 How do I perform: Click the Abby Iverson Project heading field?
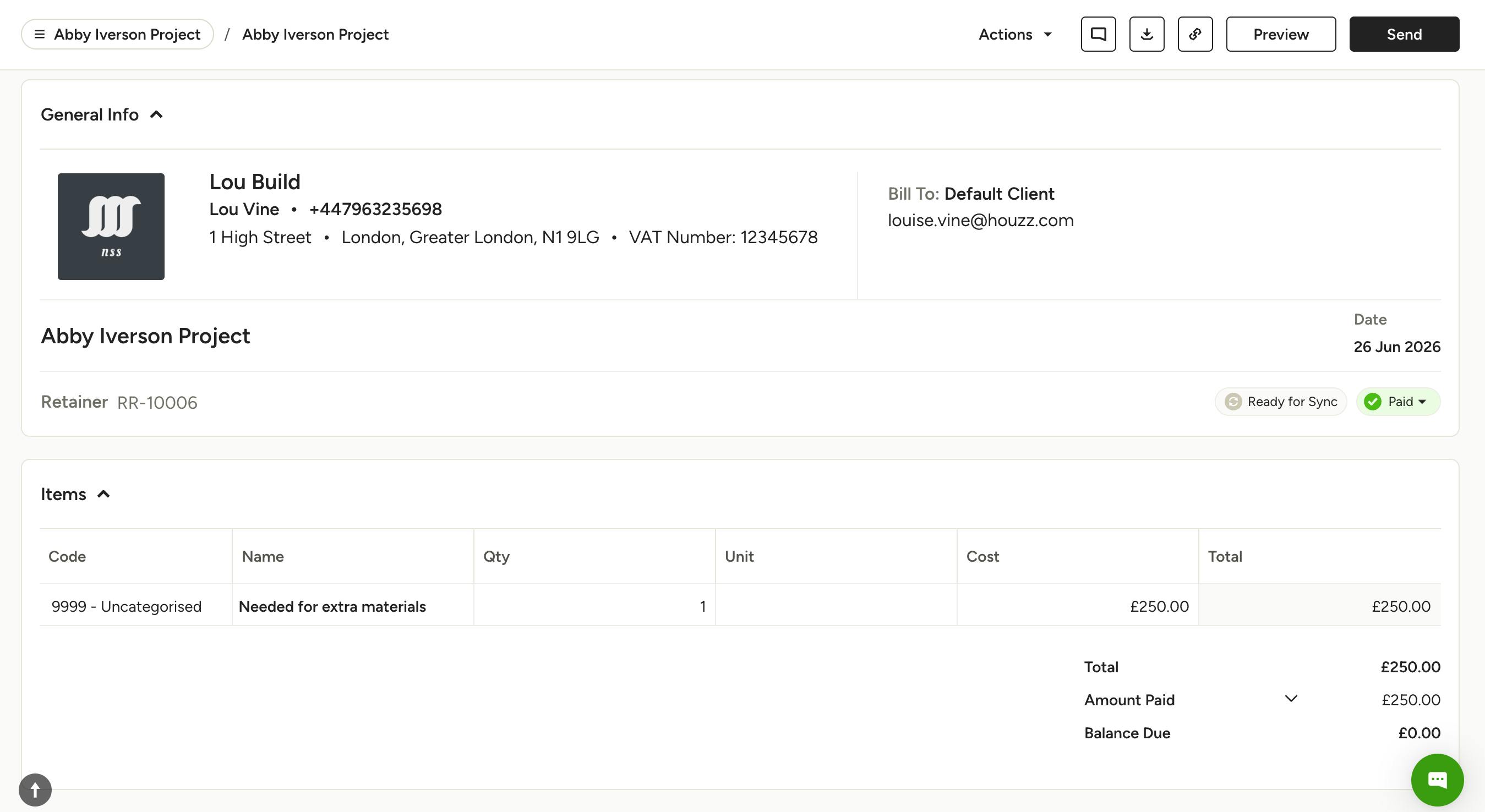pos(145,336)
